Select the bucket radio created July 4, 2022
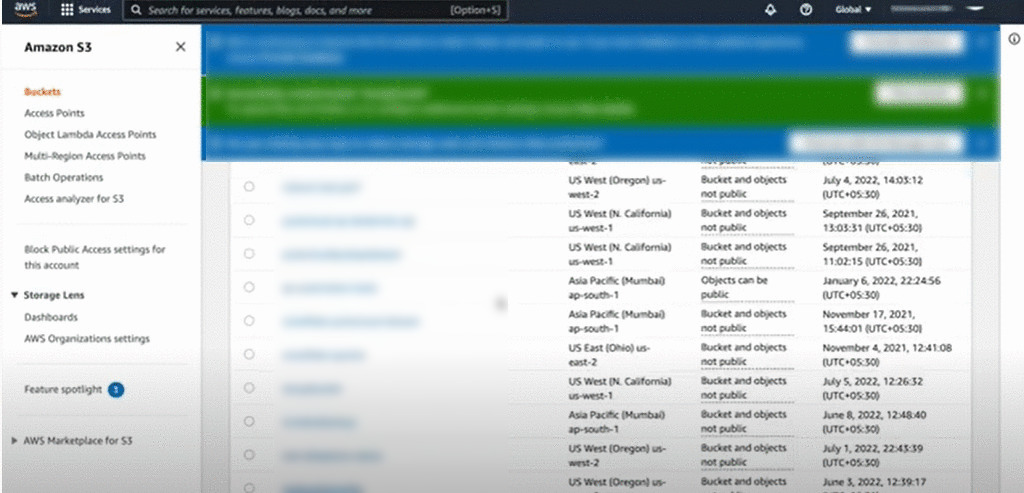 249,186
